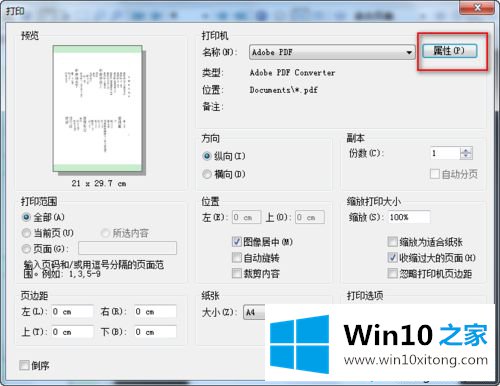This screenshot has width=500, height=386.
Task: Click left margin 左(L) field
Action: click(x=72, y=312)
